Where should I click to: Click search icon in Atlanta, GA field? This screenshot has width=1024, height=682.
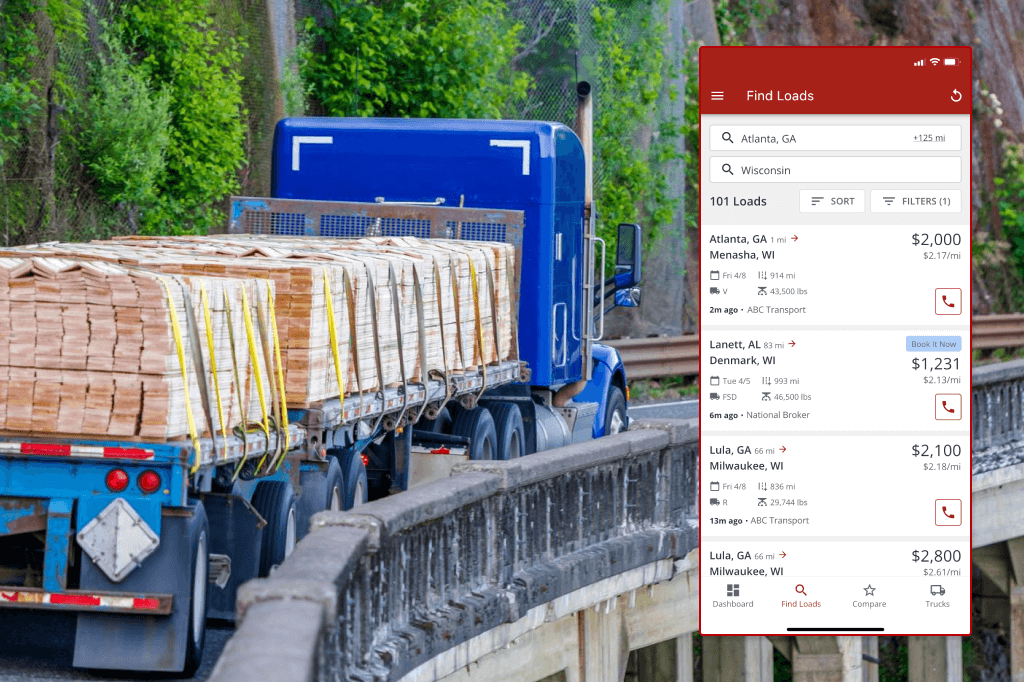[x=727, y=138]
